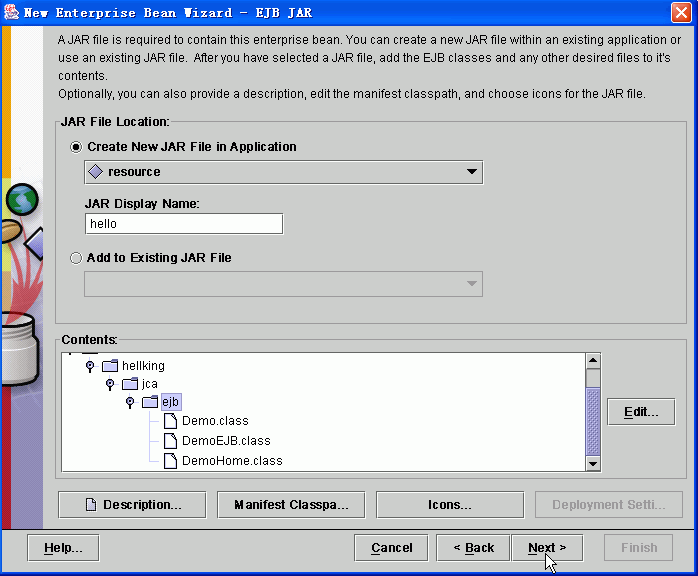
Task: Open the Manifest Classpath dialog
Action: pyautogui.click(x=291, y=505)
